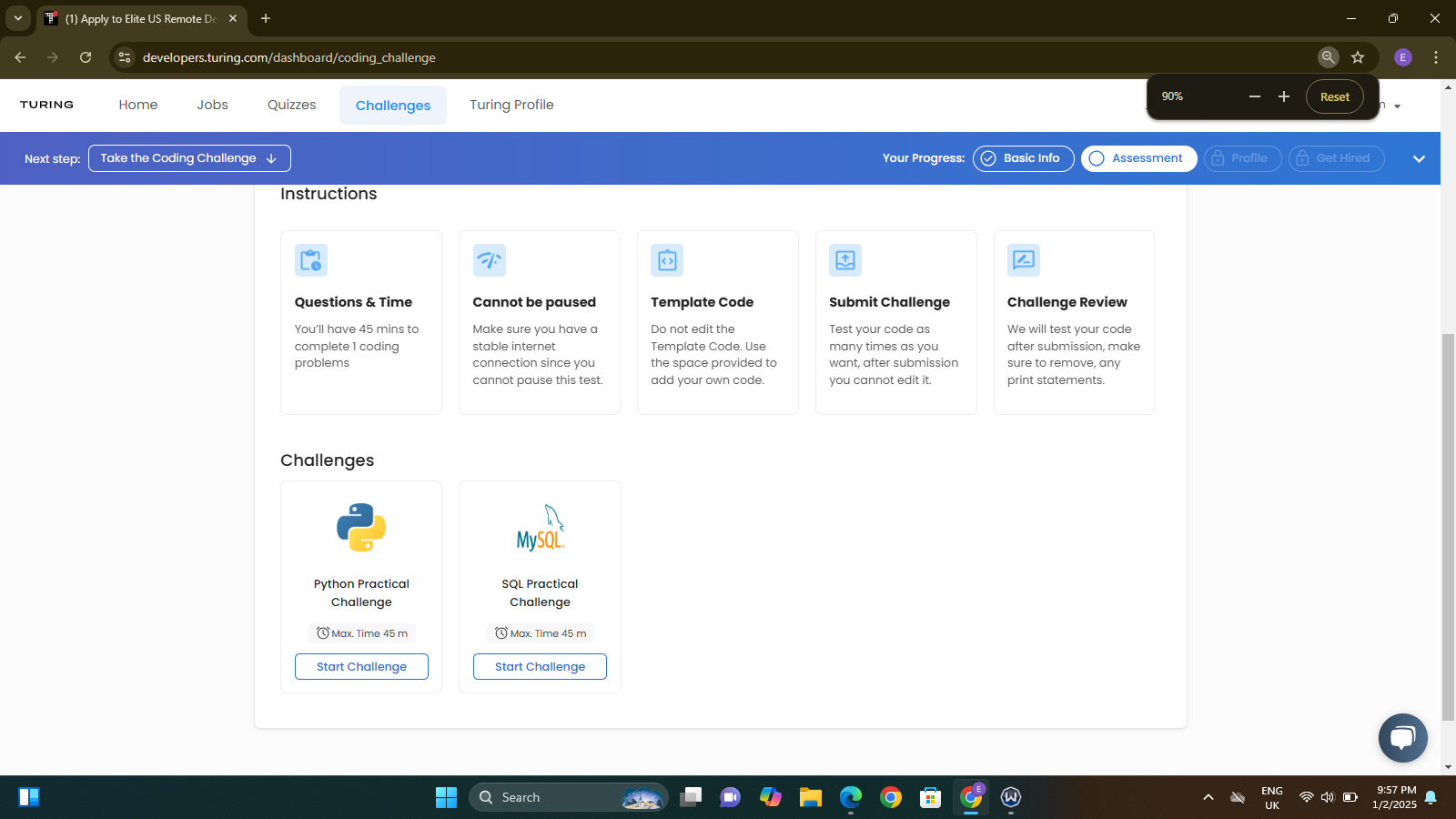Open the Turing Profile tab
Screen dimensions: 1456x819
tap(511, 105)
